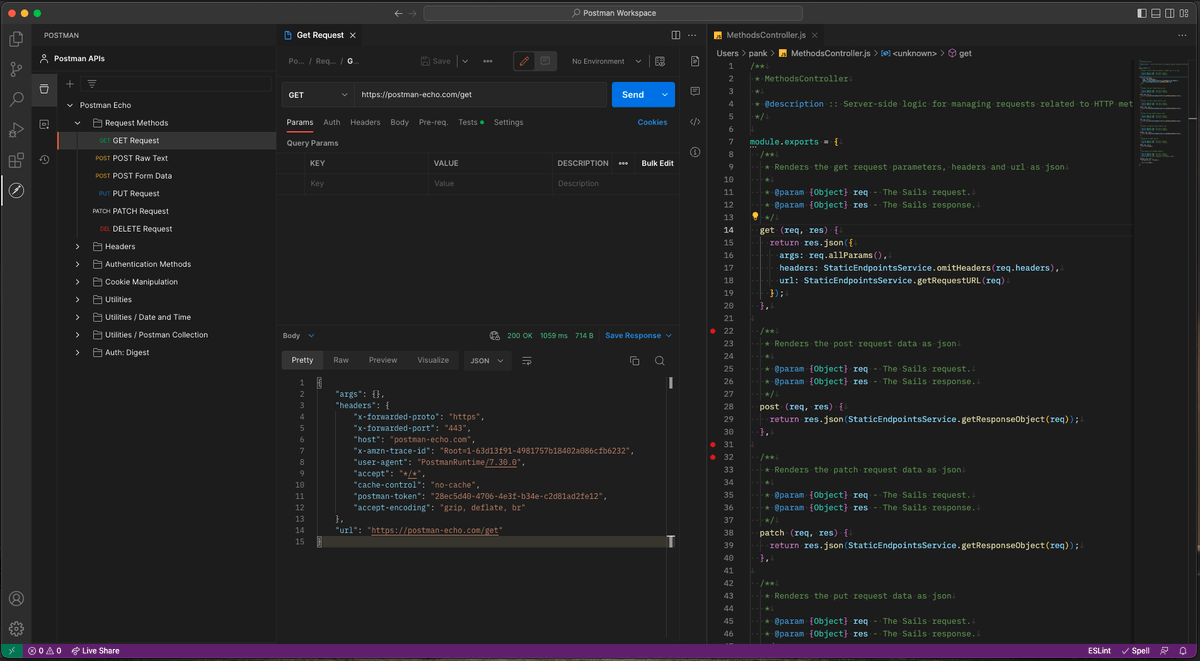Create new collection with plus icon
Image resolution: width=1200 pixels, height=661 pixels.
70,84
